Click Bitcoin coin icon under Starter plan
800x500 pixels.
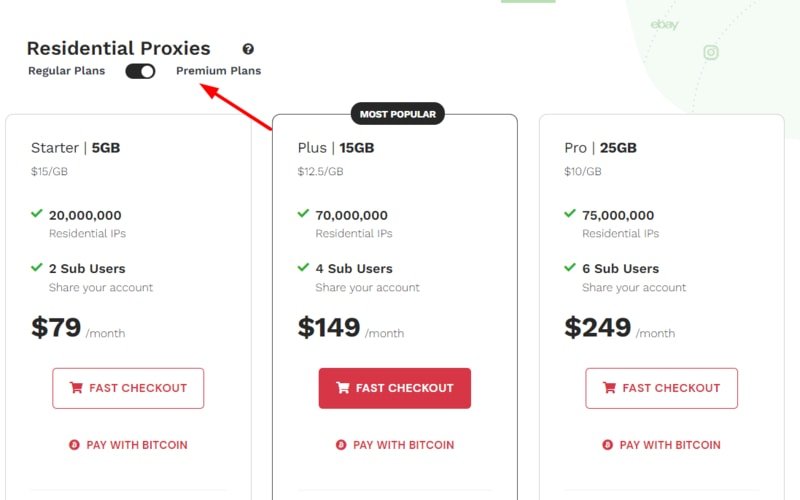click(74, 445)
